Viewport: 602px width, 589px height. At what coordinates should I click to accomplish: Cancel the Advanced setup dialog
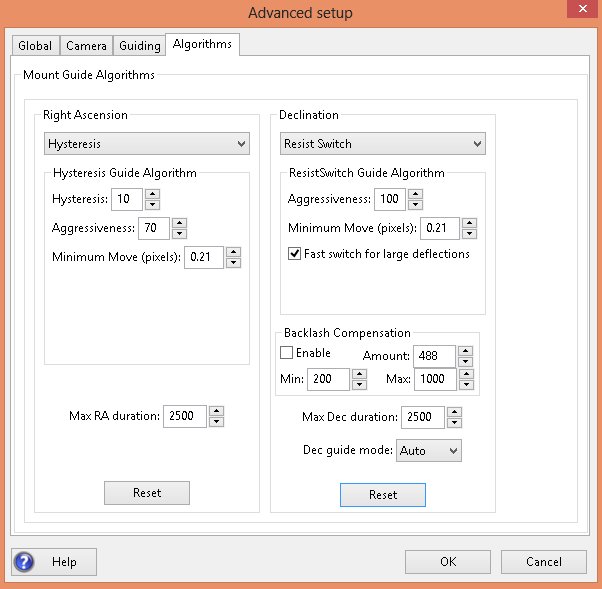pos(544,562)
